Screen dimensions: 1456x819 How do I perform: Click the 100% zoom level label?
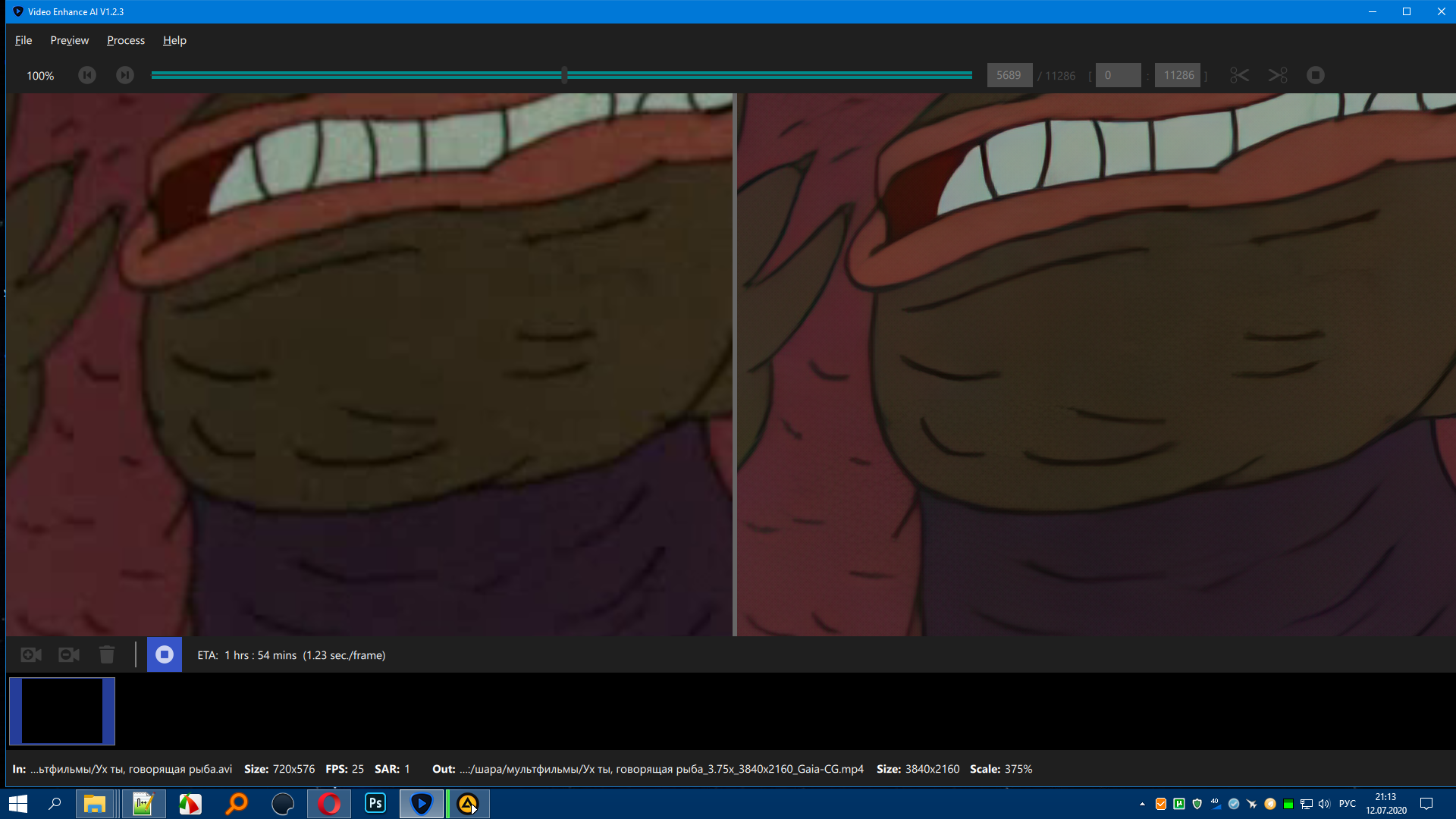40,76
